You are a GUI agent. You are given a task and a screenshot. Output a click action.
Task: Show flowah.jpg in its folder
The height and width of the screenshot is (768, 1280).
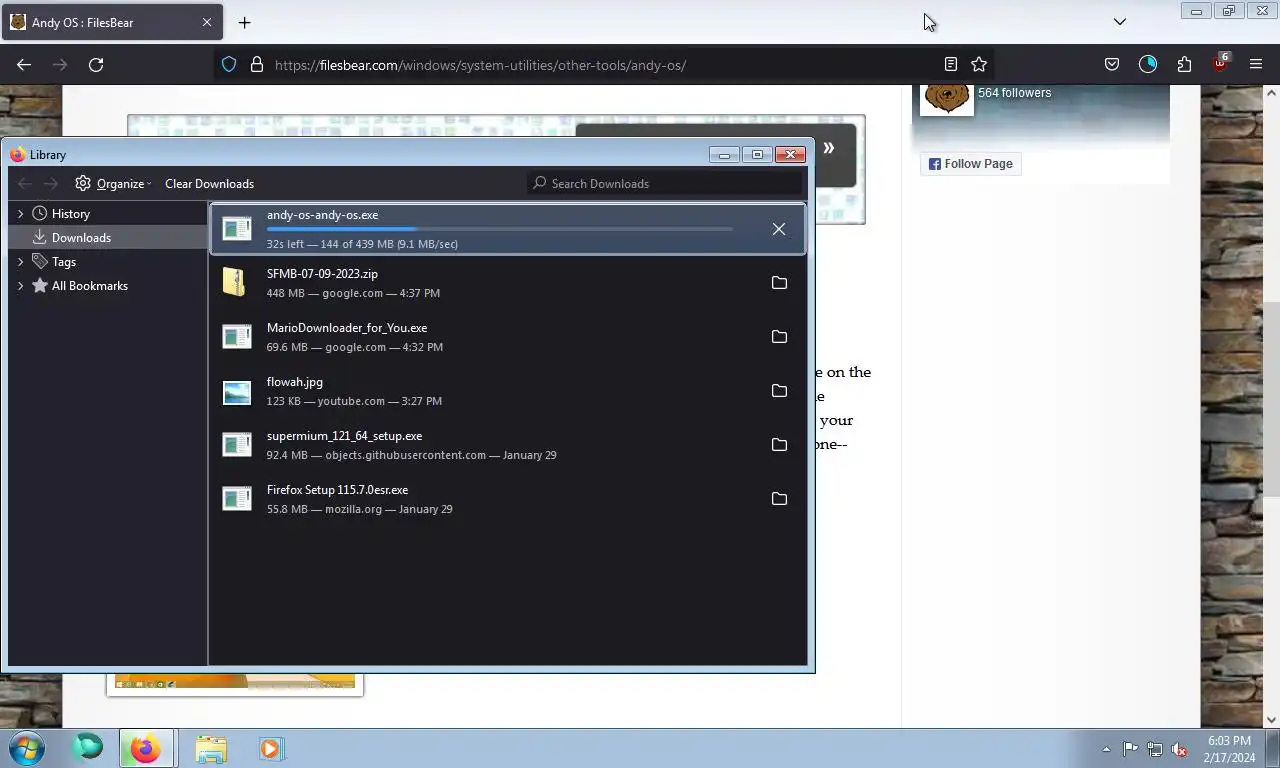coord(779,391)
